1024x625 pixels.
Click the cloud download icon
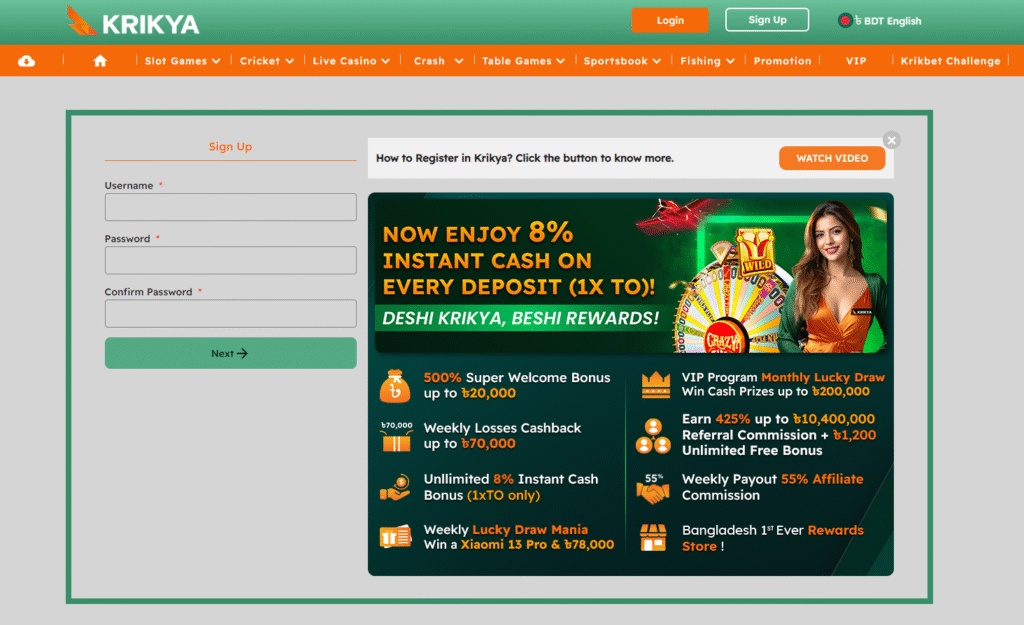(27, 61)
